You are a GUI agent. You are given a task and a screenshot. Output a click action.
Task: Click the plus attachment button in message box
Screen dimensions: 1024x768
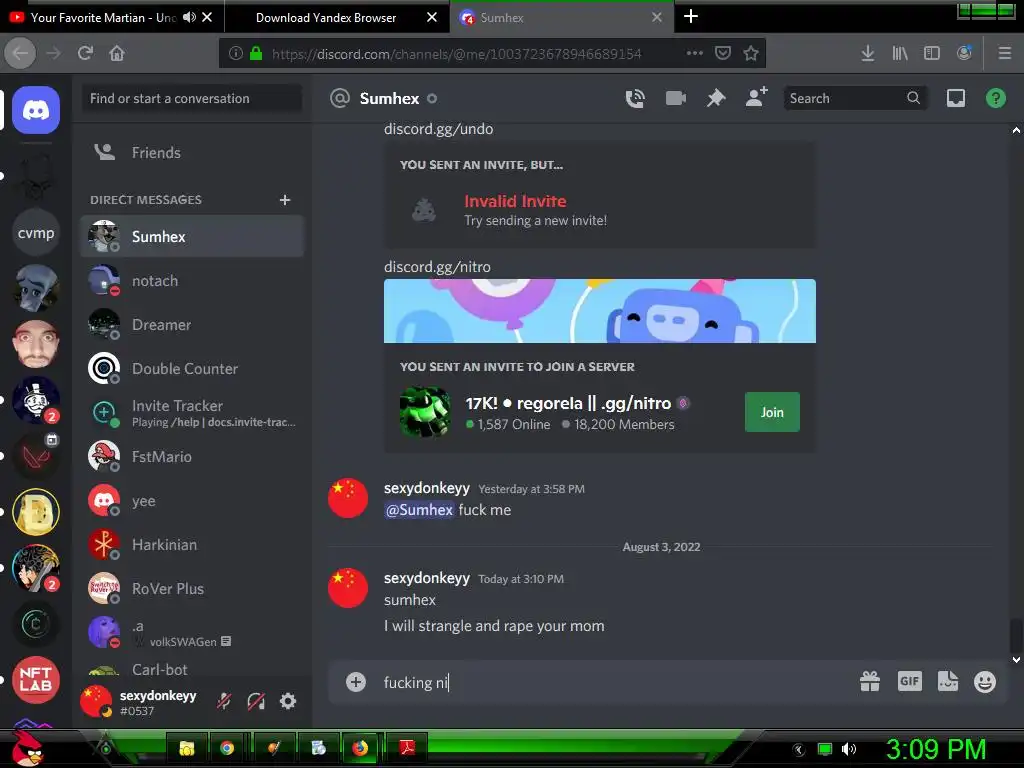[356, 682]
